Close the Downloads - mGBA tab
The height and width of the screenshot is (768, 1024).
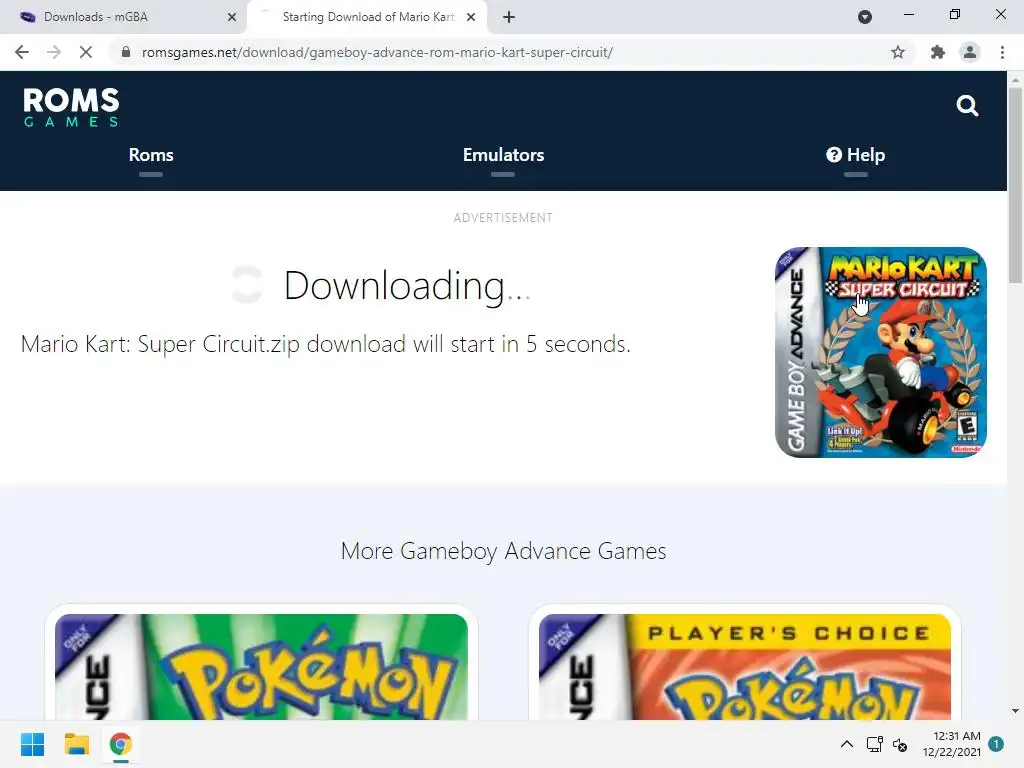232,17
